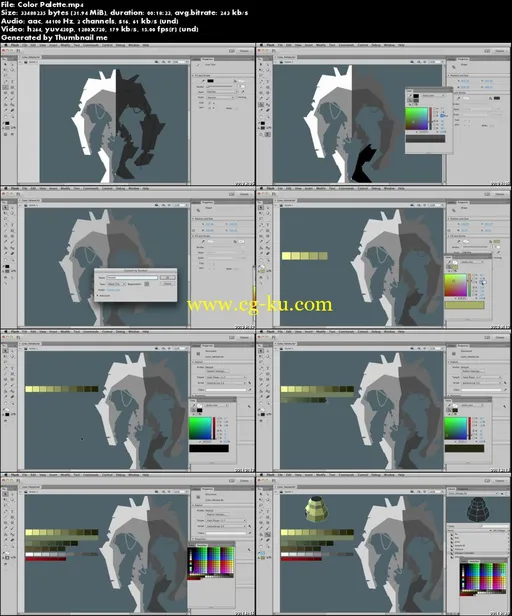Open the Commands menu in the top-left frame
Screen dimensions: 512x616
[91, 45]
